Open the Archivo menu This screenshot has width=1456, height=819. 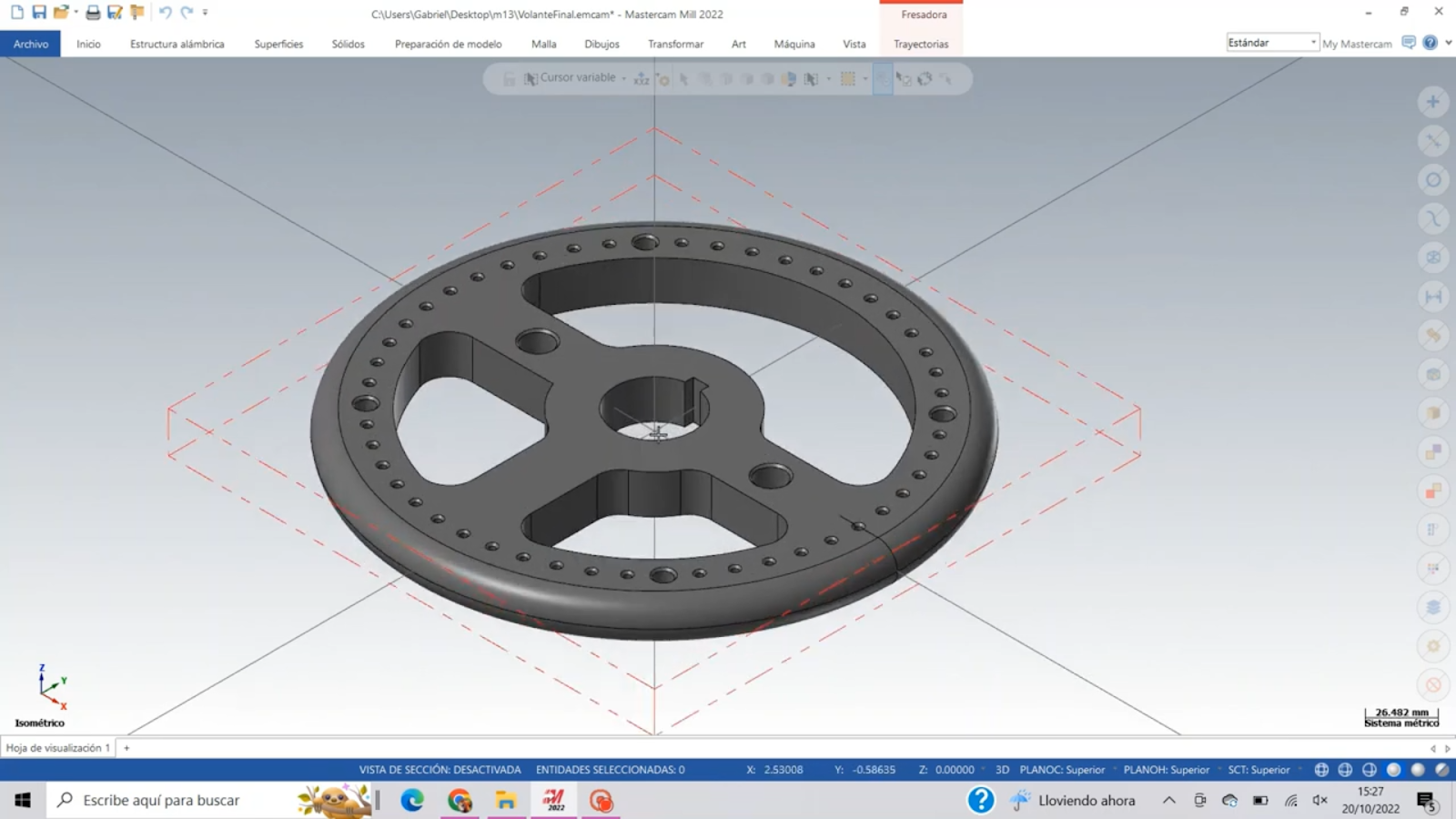coord(31,44)
